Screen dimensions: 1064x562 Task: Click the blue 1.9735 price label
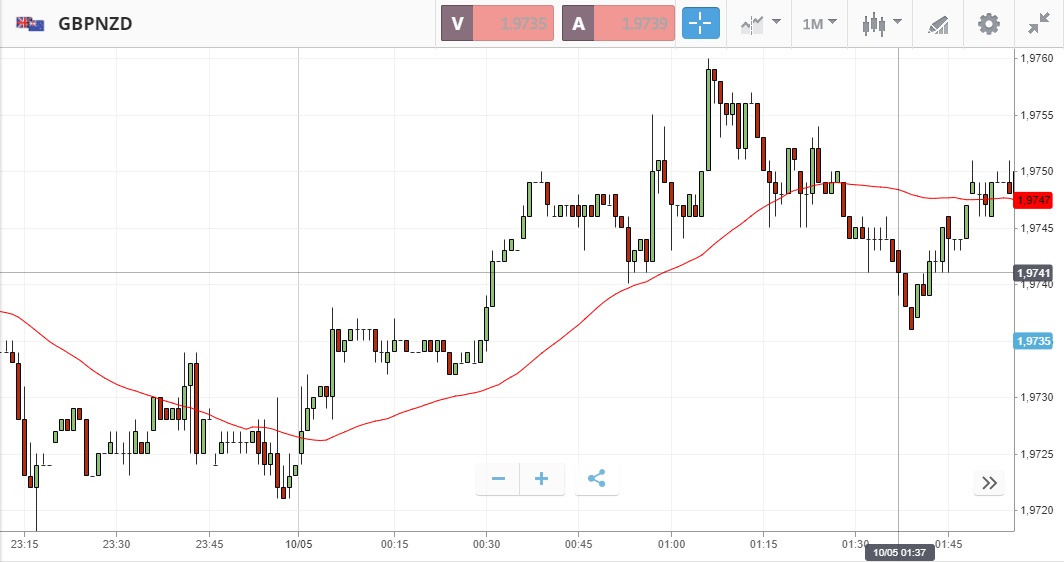tap(1033, 341)
